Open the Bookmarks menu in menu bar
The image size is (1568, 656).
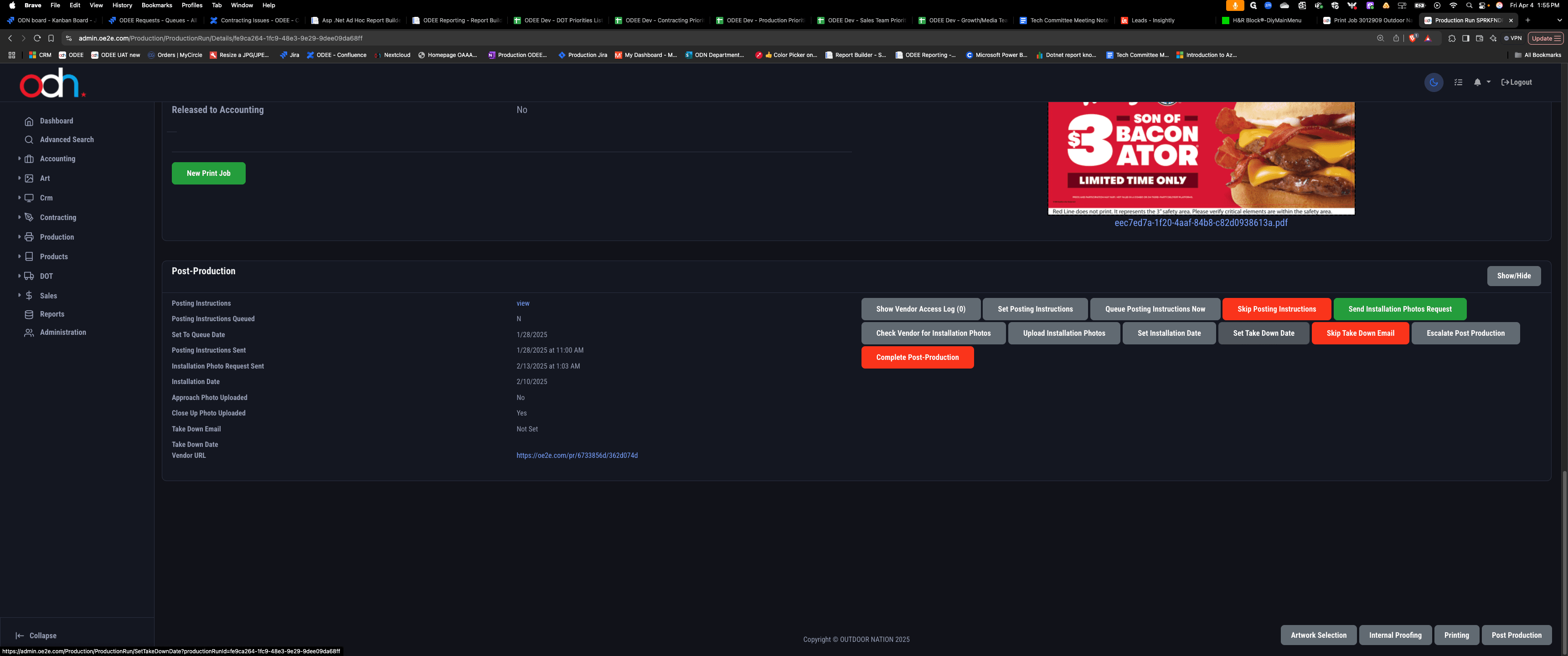pyautogui.click(x=156, y=5)
